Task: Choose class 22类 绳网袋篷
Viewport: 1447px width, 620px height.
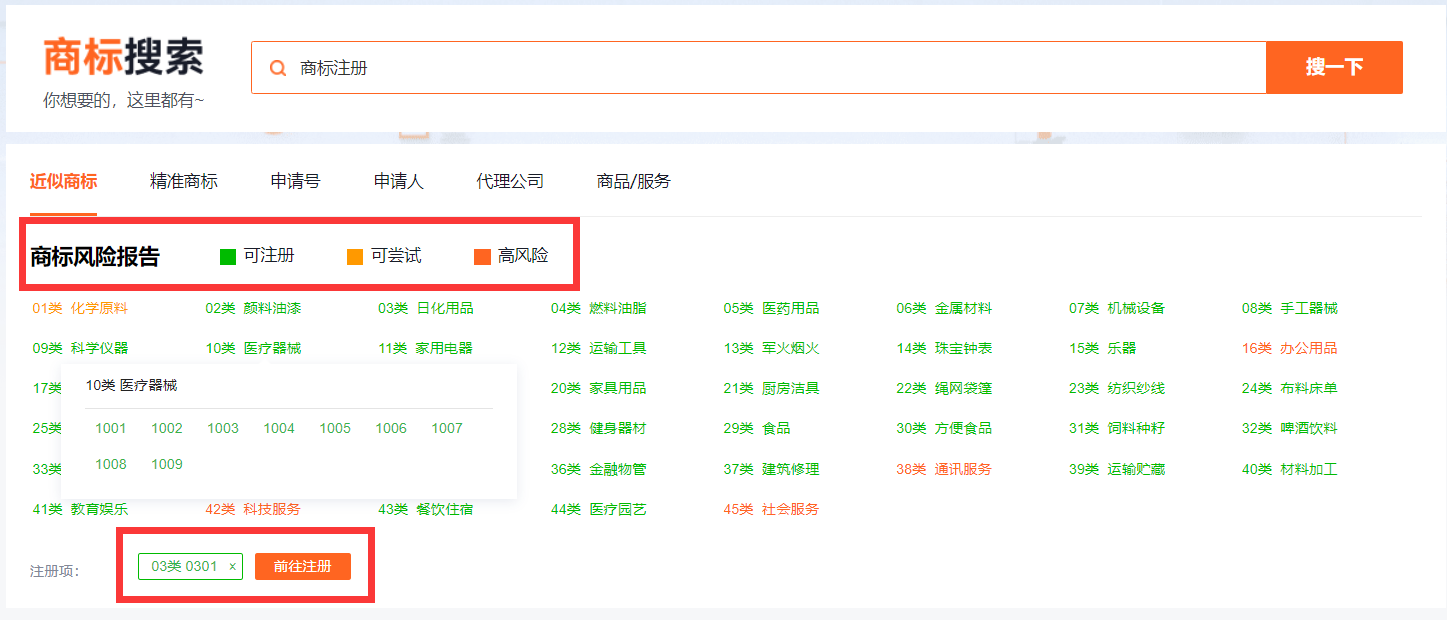Action: click(x=944, y=388)
